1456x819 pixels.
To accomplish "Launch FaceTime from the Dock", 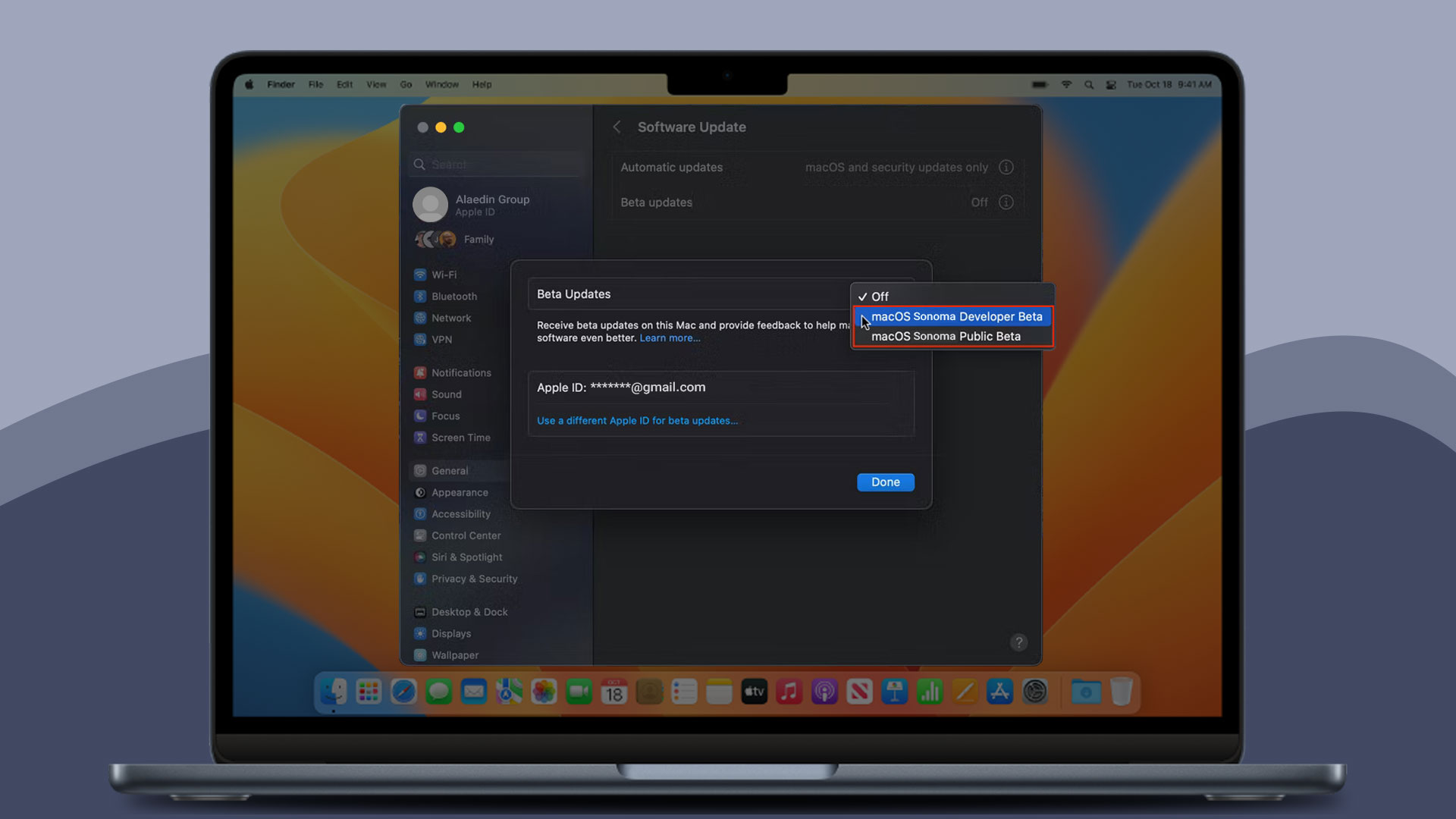I will click(x=579, y=692).
